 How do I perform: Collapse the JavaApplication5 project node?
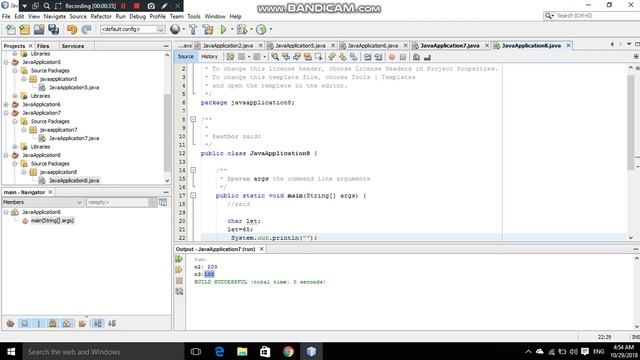click(6, 62)
